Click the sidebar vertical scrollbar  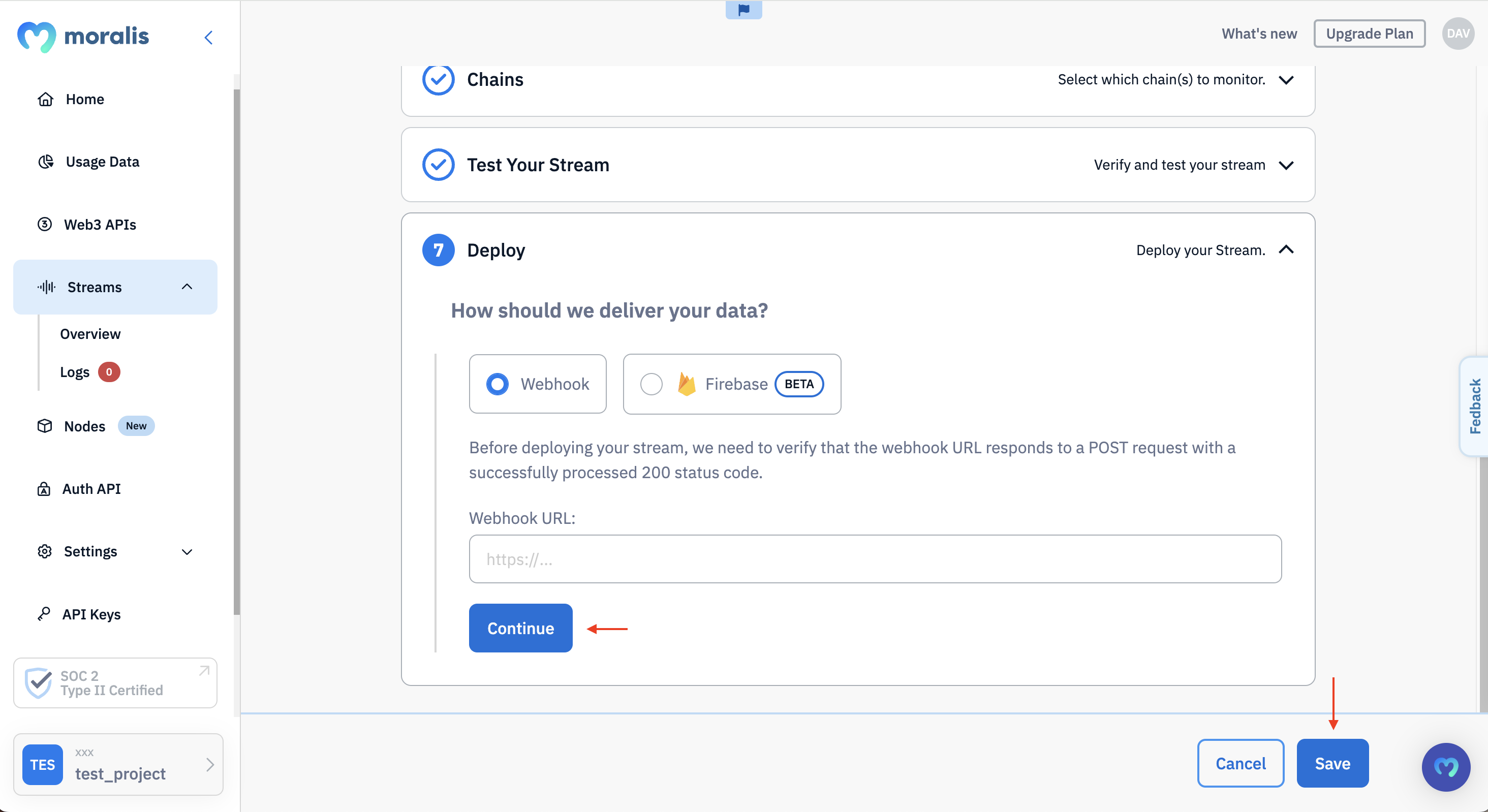pyautogui.click(x=237, y=352)
